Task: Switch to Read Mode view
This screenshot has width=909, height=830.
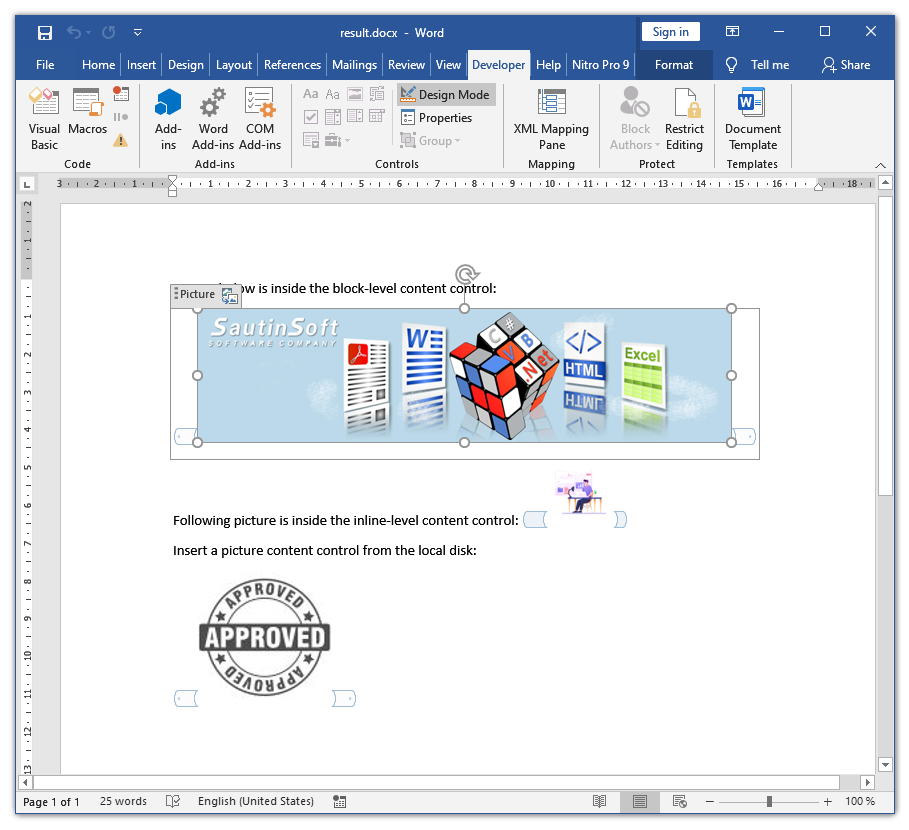Action: [600, 801]
